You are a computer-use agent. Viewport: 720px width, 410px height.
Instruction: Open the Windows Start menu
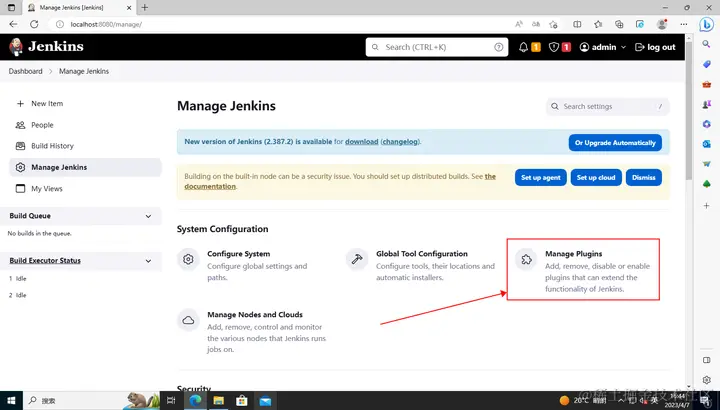pos(11,400)
